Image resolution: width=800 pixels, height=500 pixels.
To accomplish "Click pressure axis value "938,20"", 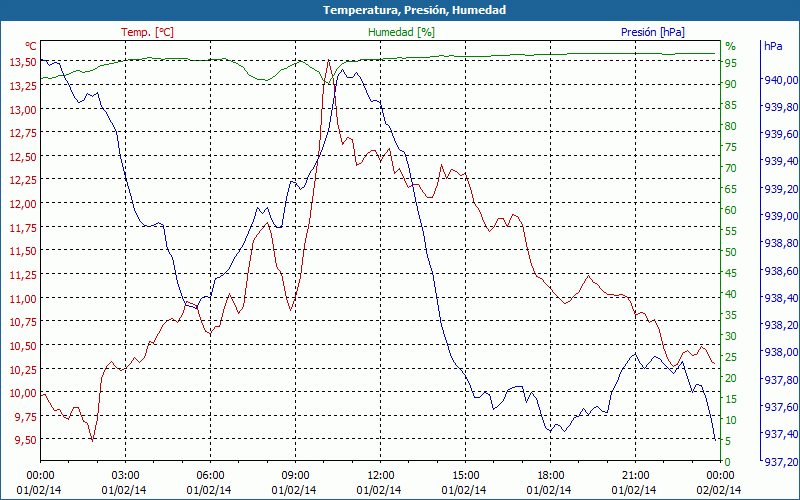I will point(781,325).
